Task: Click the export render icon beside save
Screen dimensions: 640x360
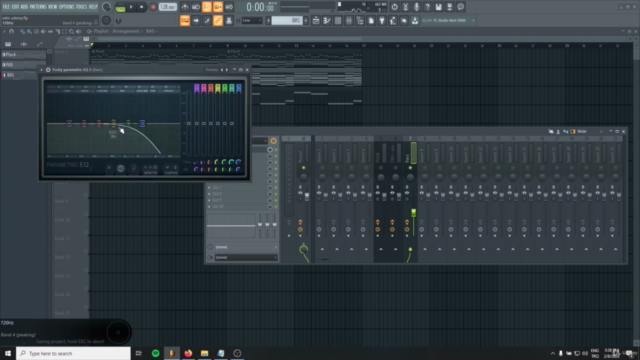Action: [449, 7]
